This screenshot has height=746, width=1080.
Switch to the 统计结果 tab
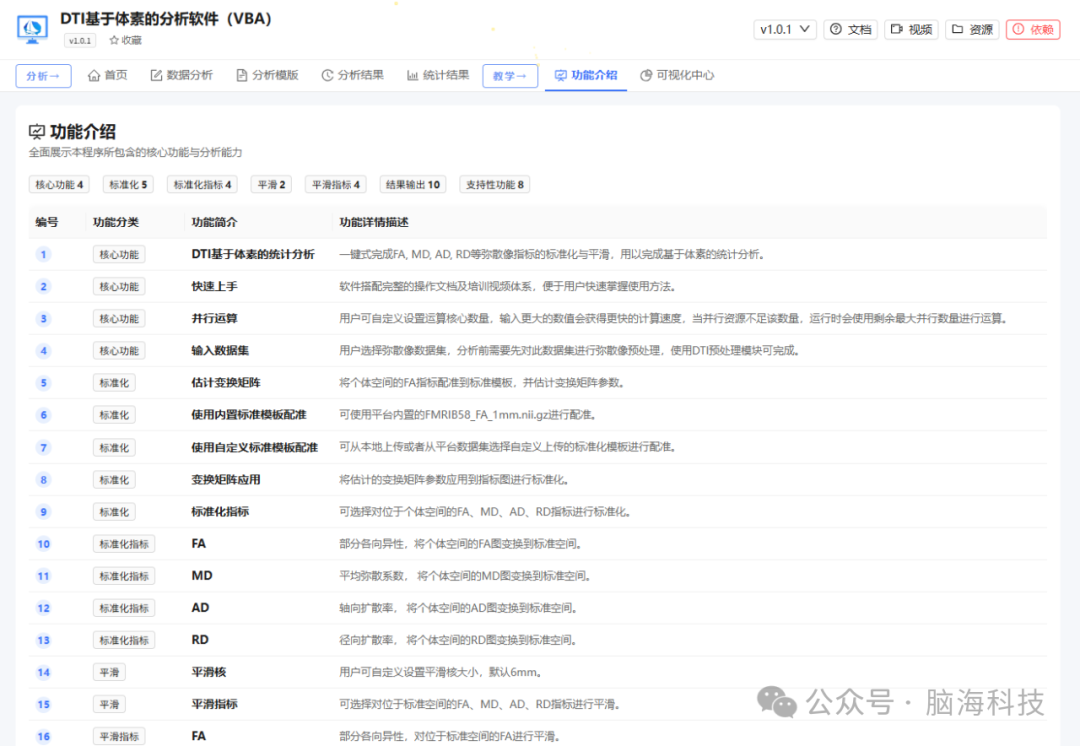[438, 75]
